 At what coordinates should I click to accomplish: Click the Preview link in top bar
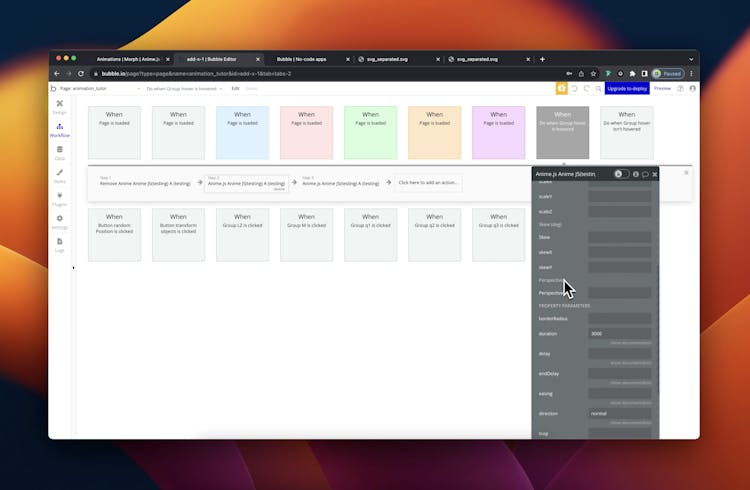(x=662, y=88)
